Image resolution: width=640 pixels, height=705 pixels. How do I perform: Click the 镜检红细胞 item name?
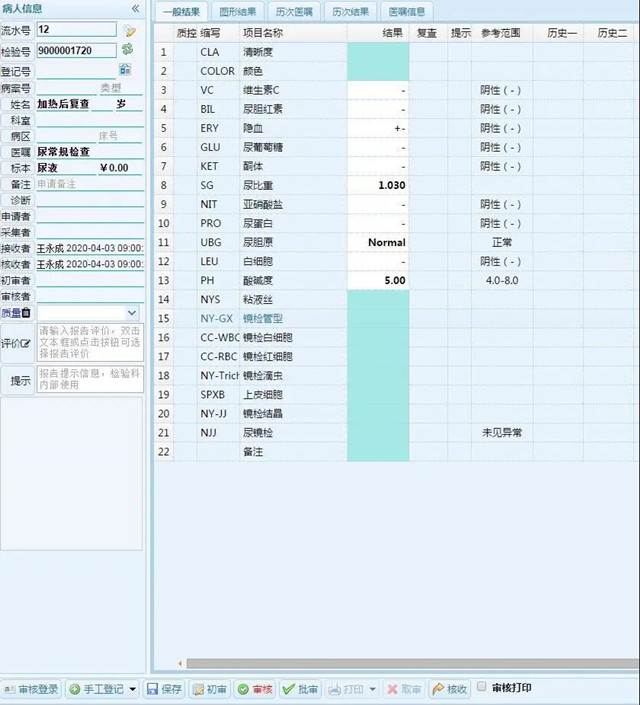point(268,357)
